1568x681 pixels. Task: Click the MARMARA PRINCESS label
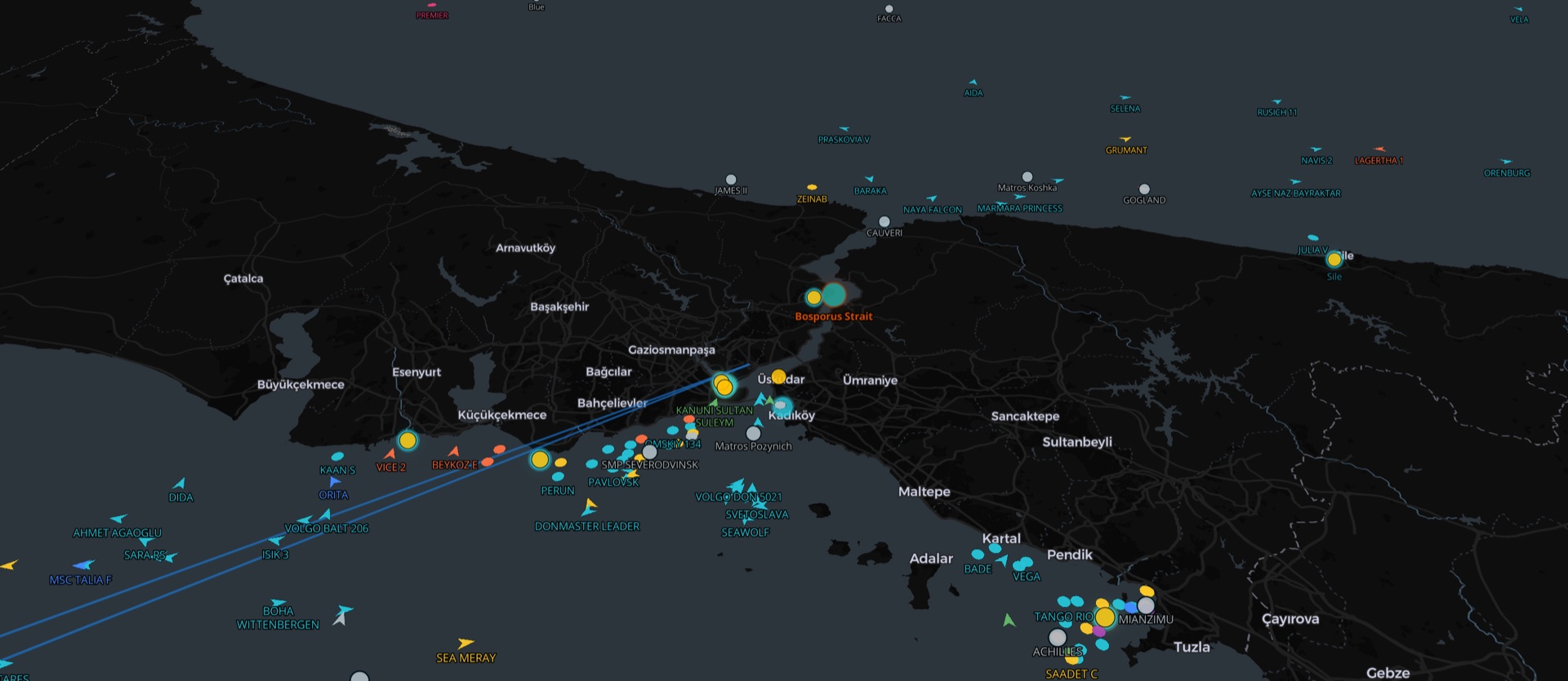coord(1020,209)
